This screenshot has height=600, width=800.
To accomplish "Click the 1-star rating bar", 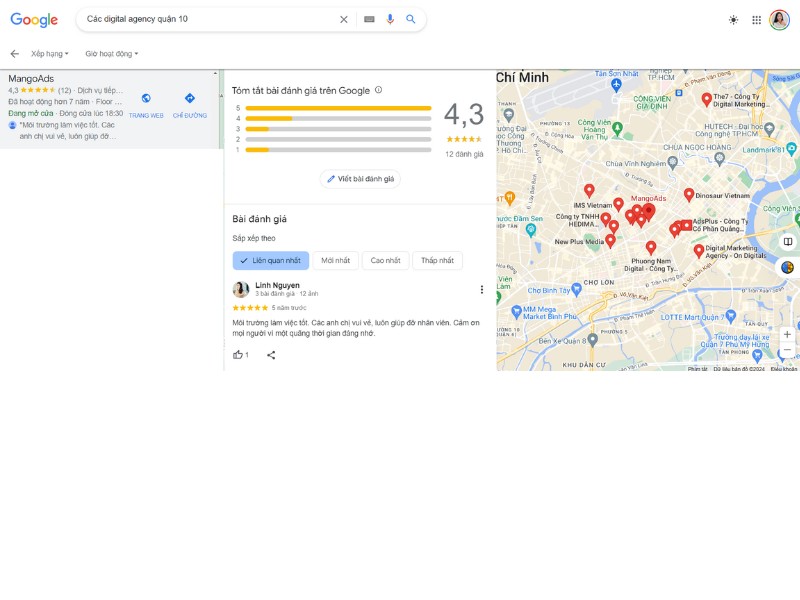I will [x=338, y=150].
